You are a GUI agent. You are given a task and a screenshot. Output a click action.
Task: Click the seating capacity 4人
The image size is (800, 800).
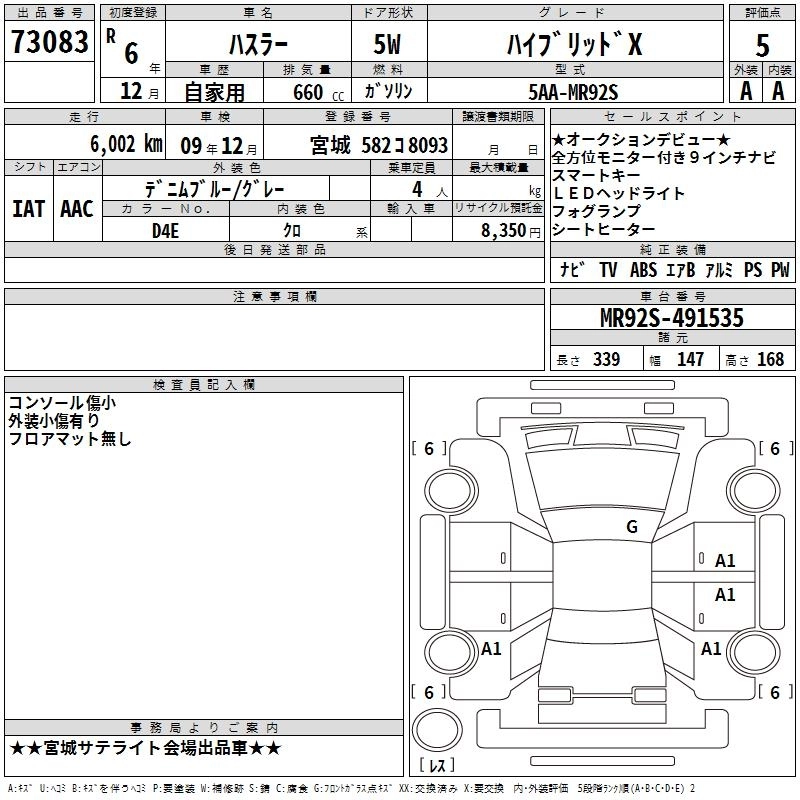(430, 190)
